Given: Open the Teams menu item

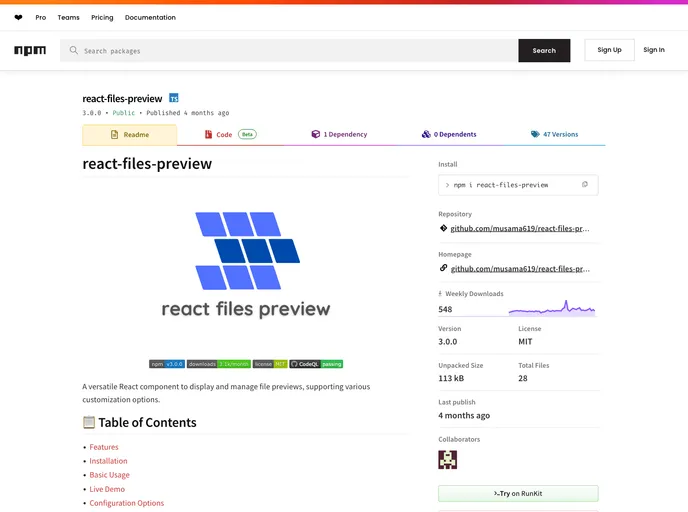Looking at the screenshot, I should coord(68,18).
